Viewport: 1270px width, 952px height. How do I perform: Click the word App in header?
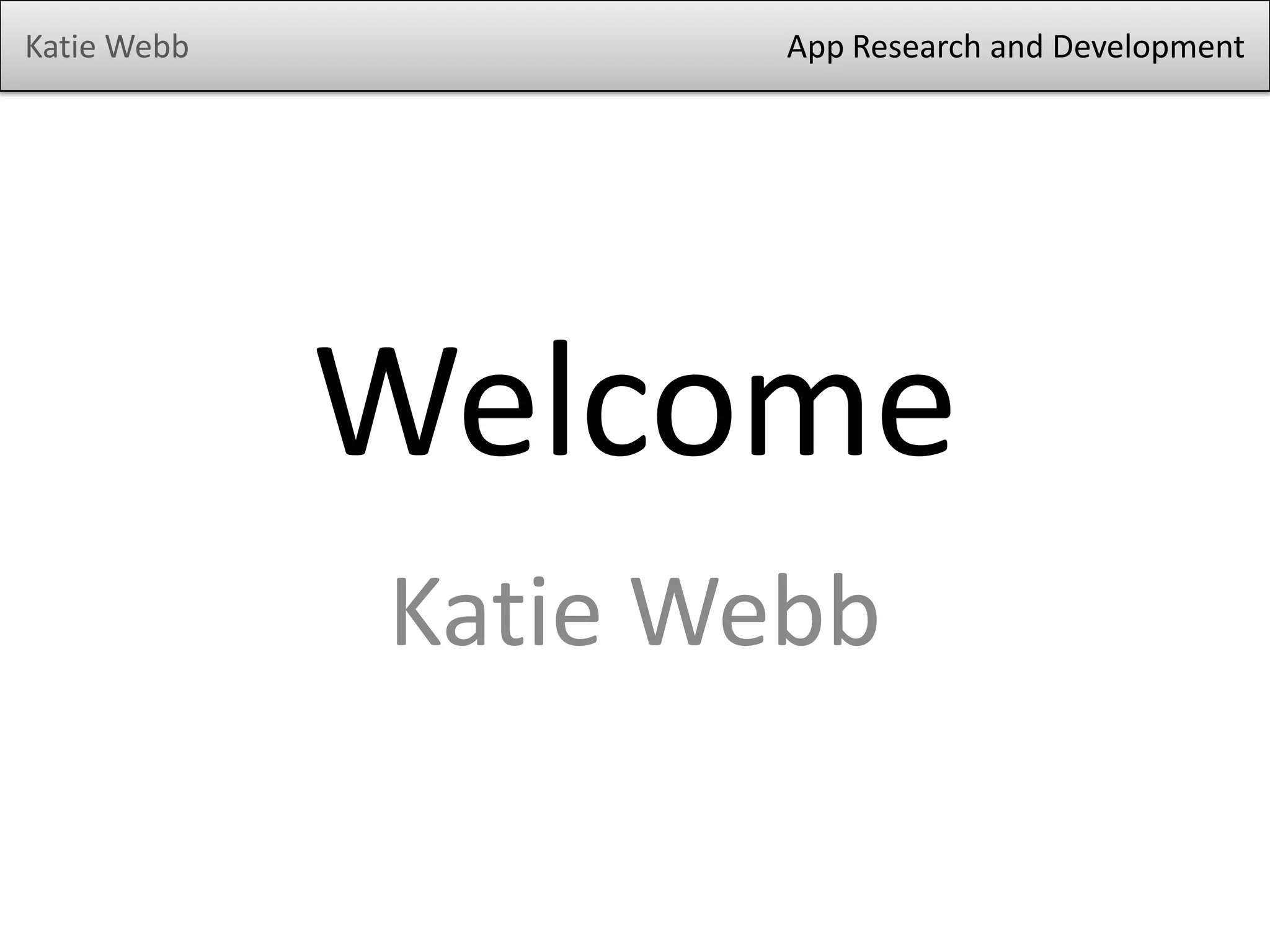point(815,47)
